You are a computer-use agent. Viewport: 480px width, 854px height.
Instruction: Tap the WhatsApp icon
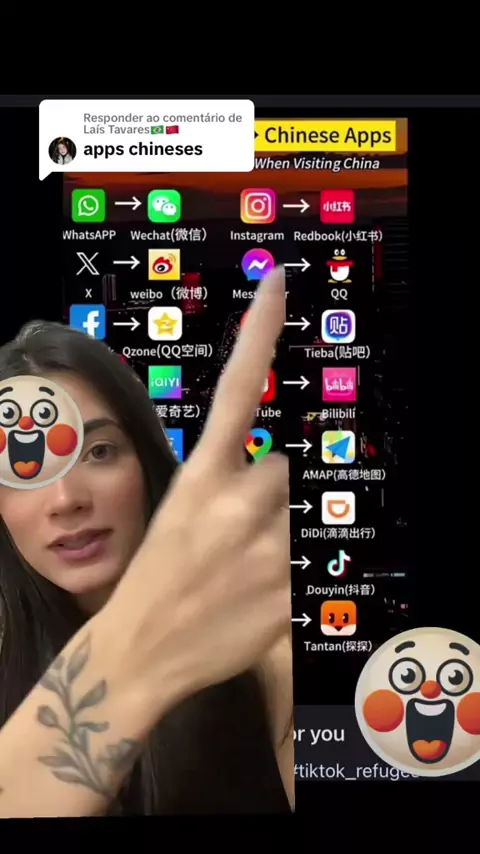[x=88, y=206]
